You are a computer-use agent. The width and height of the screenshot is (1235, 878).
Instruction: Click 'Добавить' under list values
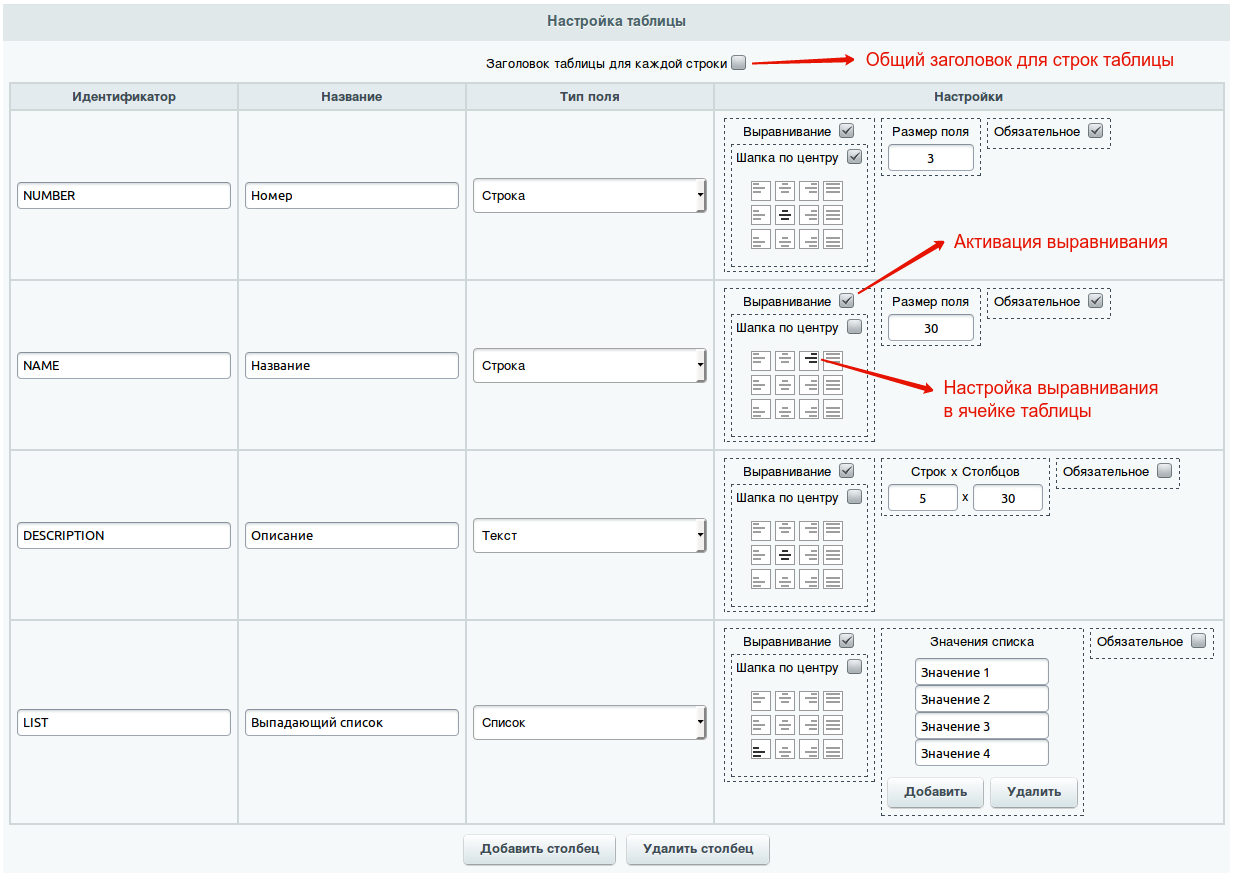pos(935,792)
